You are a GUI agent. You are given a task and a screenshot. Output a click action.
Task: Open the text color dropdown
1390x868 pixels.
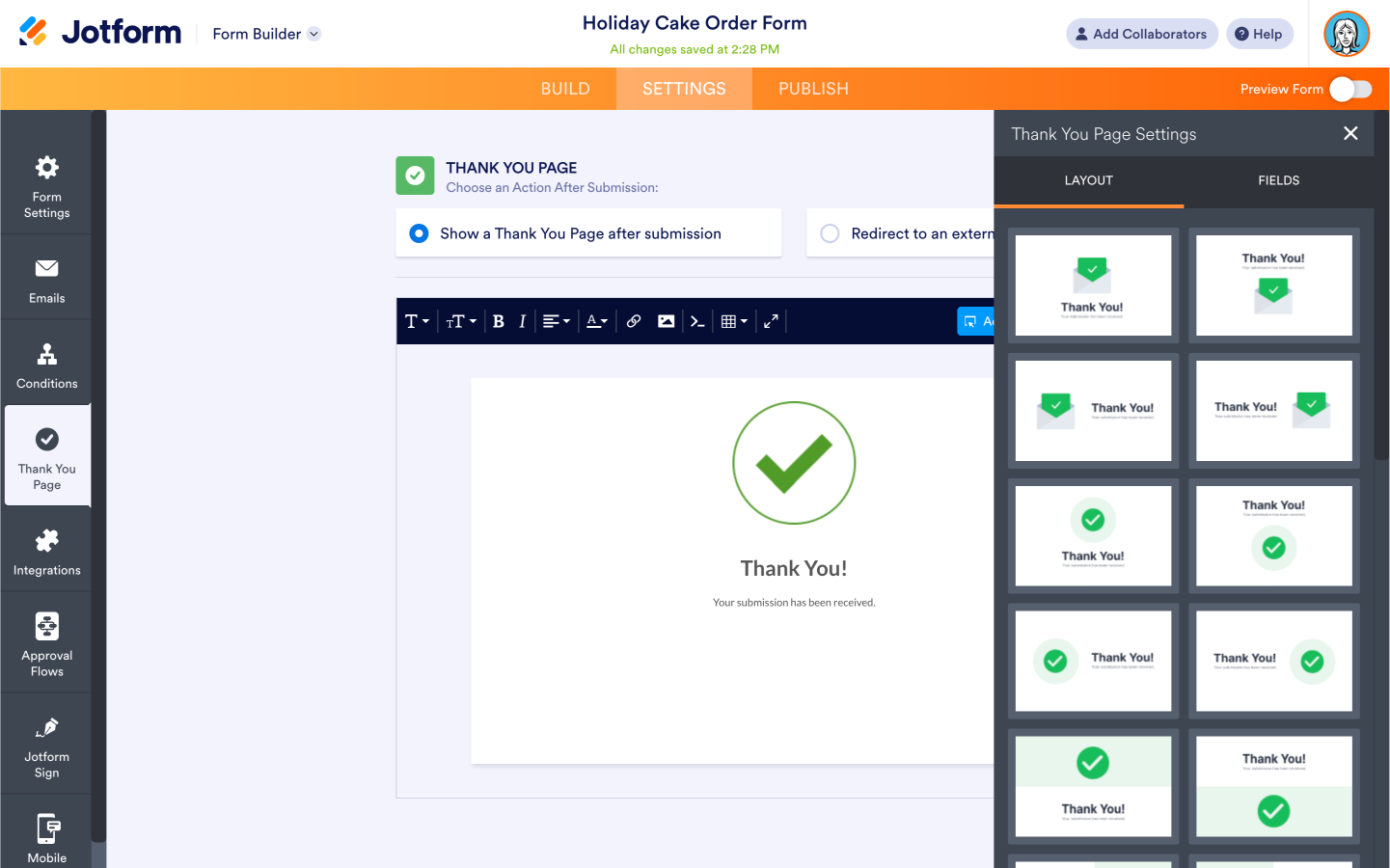pos(597,321)
